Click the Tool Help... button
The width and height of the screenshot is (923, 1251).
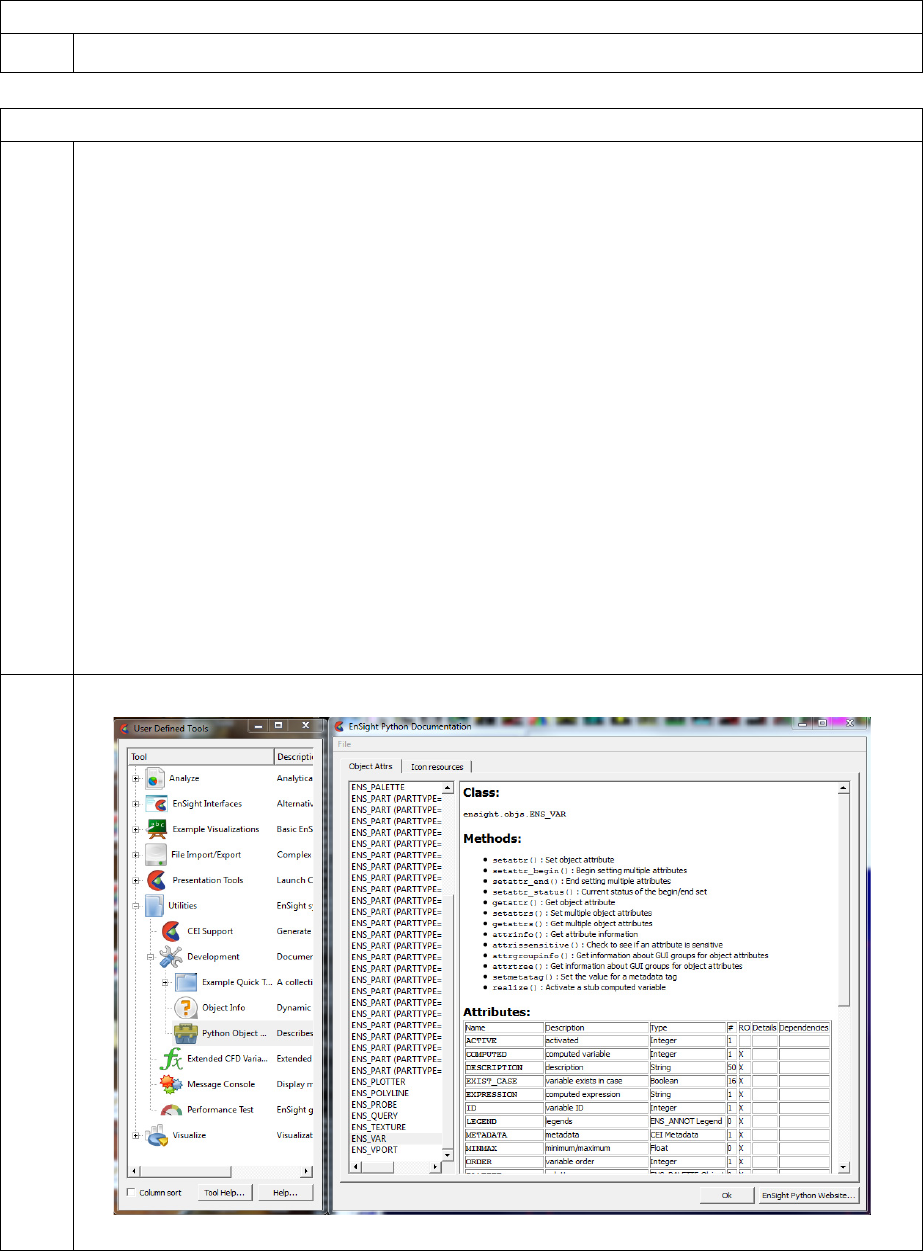[224, 1192]
